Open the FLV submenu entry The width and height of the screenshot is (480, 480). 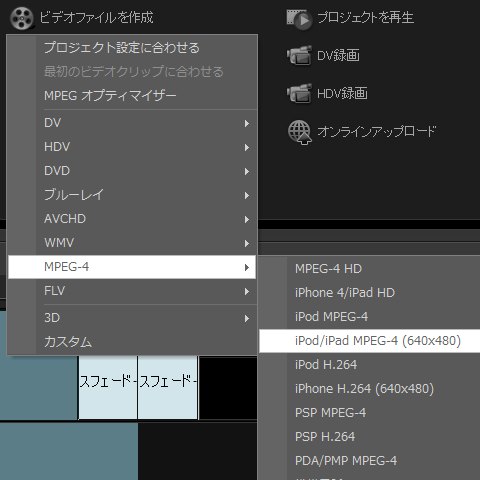point(132,291)
